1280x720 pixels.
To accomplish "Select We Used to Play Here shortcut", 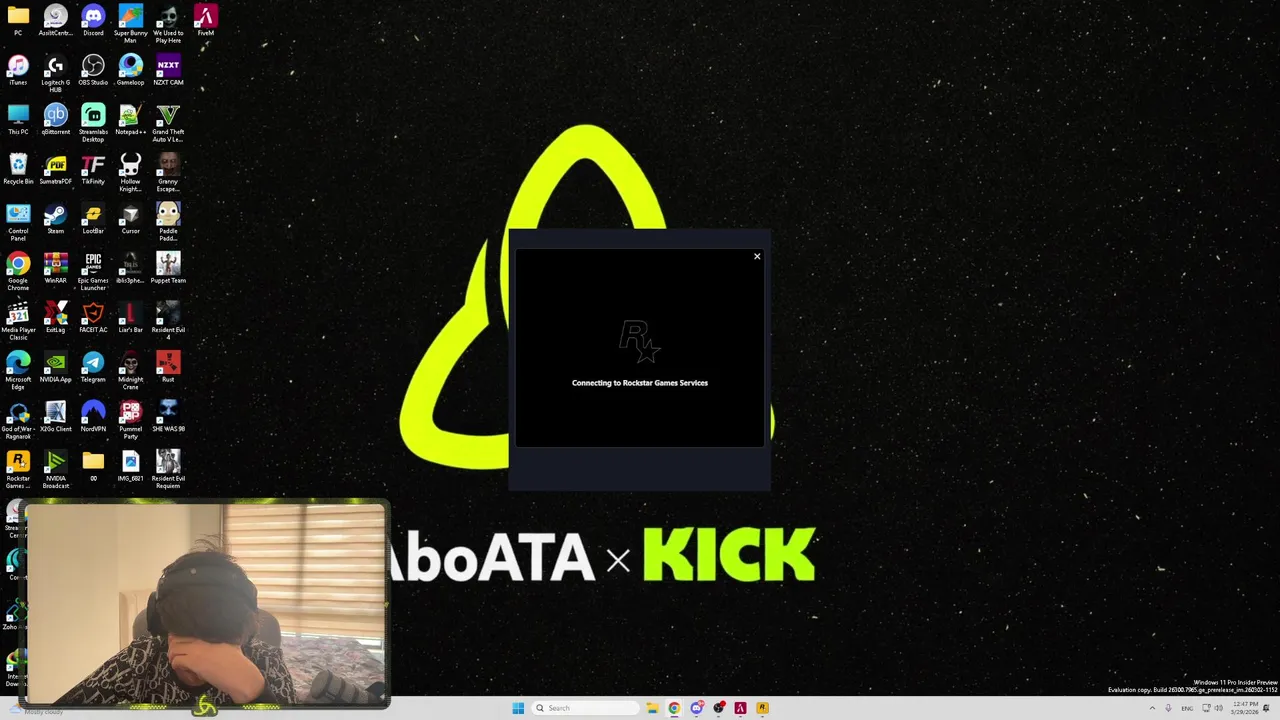I will point(168,24).
